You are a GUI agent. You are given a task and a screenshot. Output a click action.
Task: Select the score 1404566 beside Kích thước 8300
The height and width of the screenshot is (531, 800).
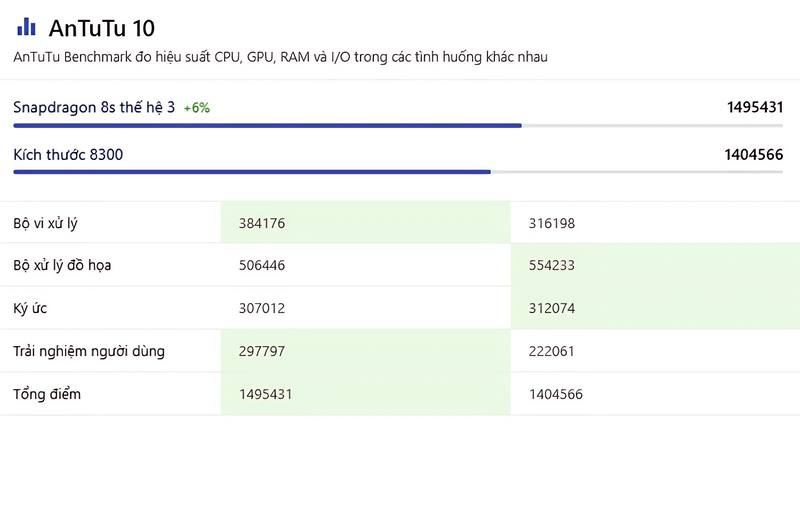[754, 155]
